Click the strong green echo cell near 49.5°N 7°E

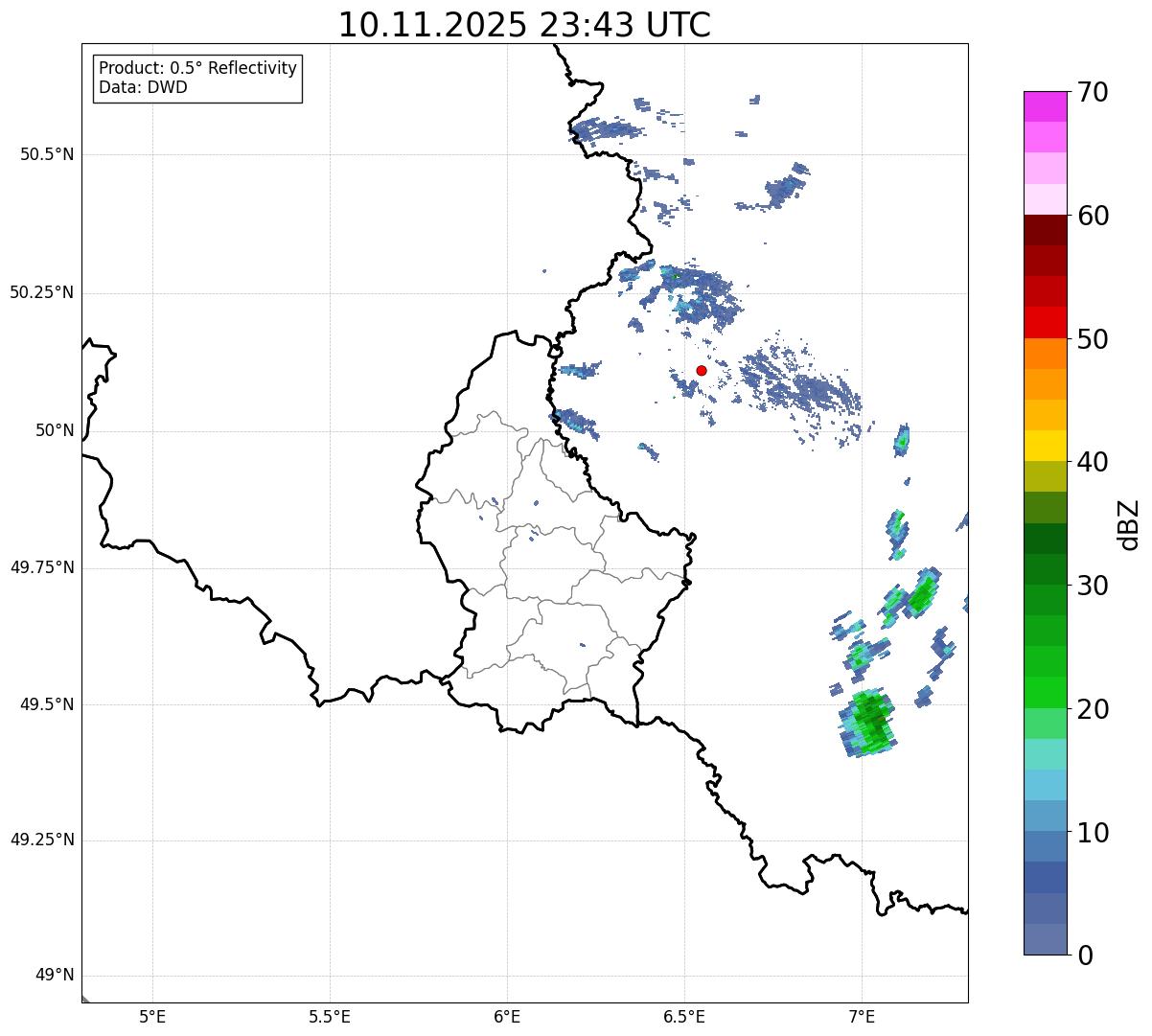point(870,723)
